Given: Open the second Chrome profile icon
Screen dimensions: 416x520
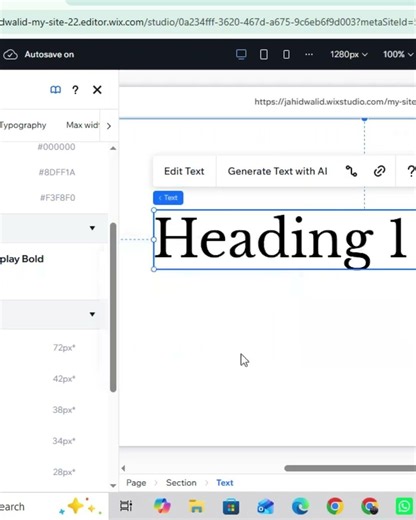Looking at the screenshot, I should (370, 506).
